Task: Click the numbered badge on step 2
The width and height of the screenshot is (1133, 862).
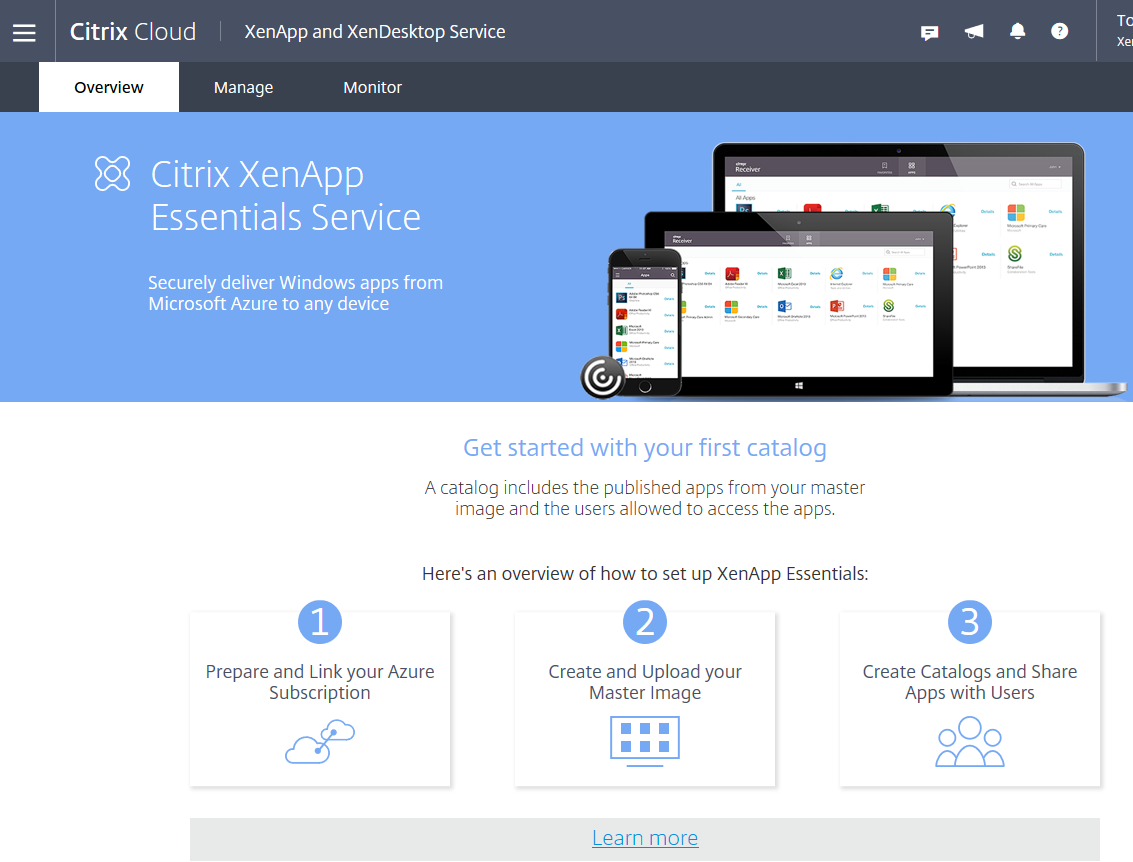Action: pos(644,621)
